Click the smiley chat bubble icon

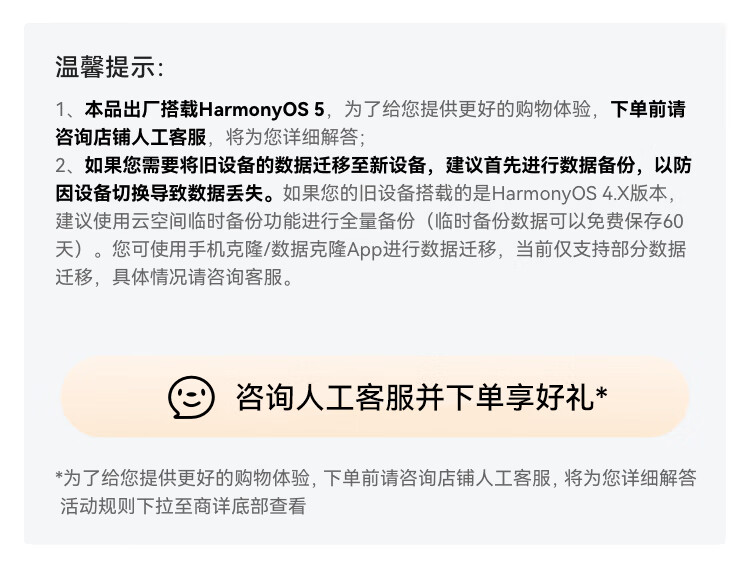(191, 397)
